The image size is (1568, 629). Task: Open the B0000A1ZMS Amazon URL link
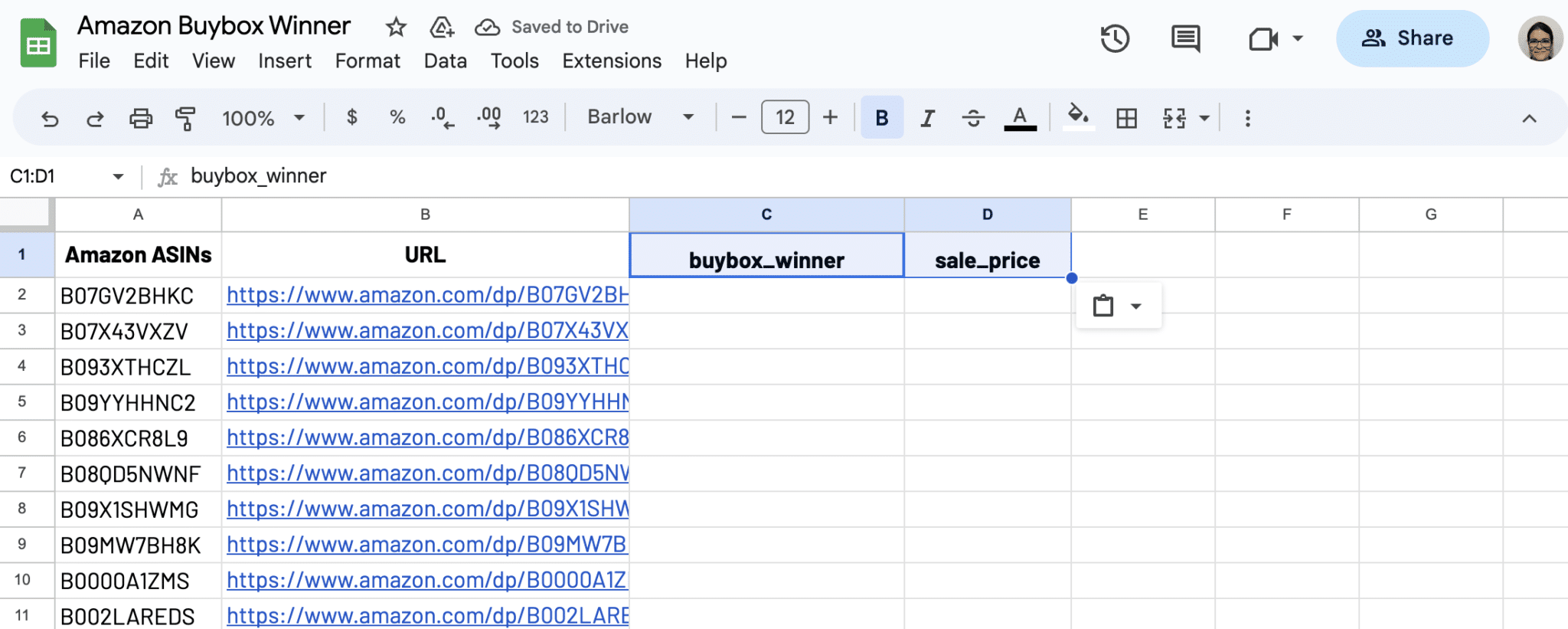427,580
